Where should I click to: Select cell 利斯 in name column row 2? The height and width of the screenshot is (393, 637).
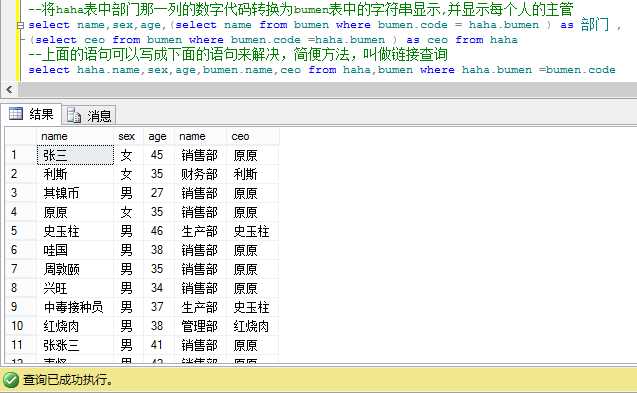click(x=75, y=174)
